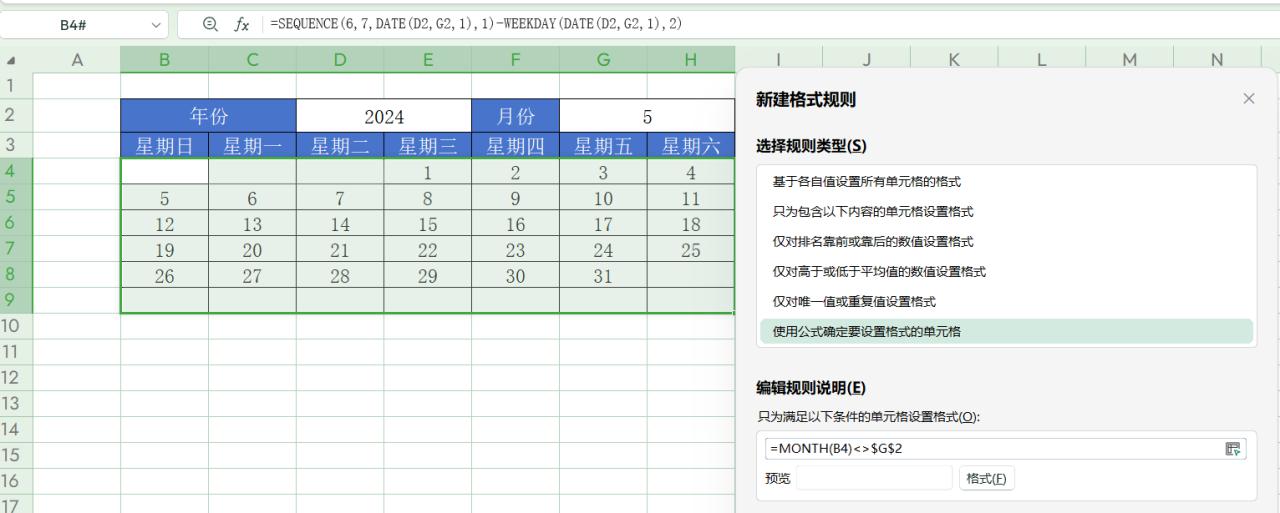Click the 月份 label cell
This screenshot has width=1280, height=513.
pos(515,117)
